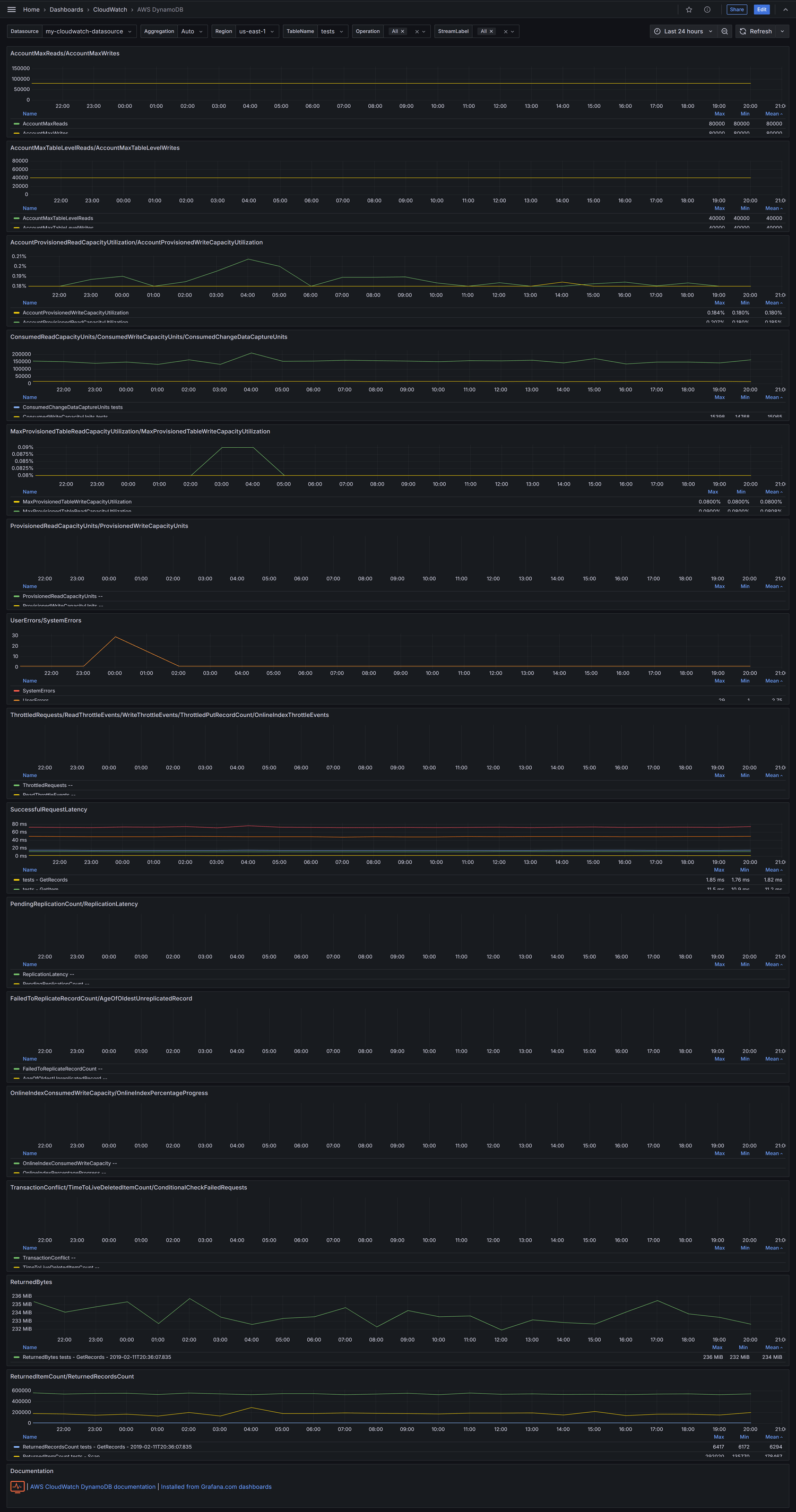Open Documentation panel title
The width and height of the screenshot is (796, 1512).
tap(32, 1471)
